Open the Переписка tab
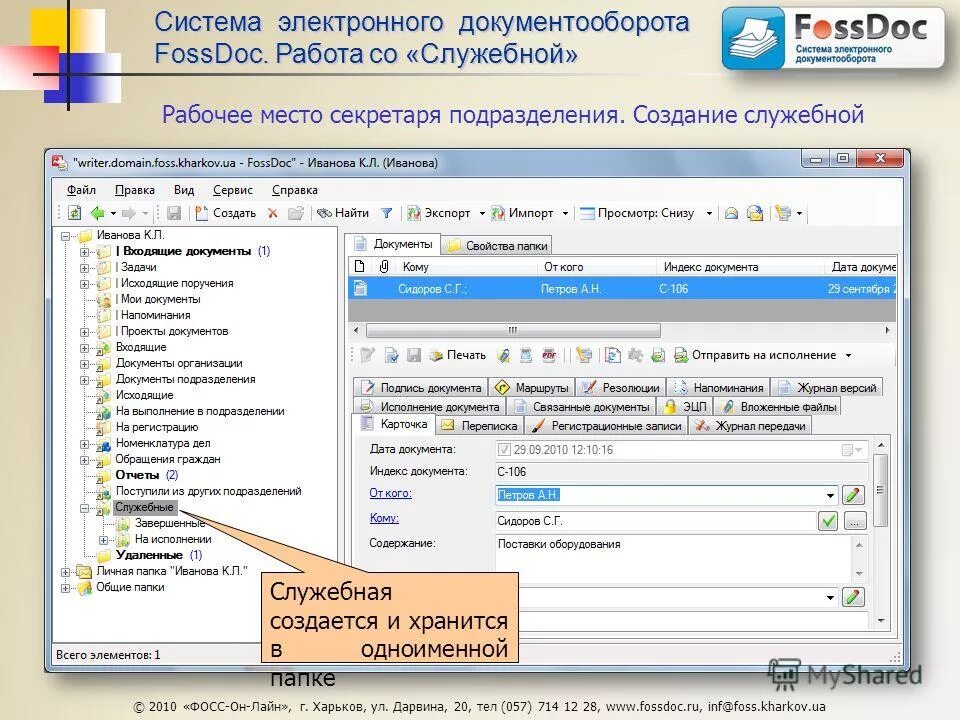 click(x=479, y=426)
